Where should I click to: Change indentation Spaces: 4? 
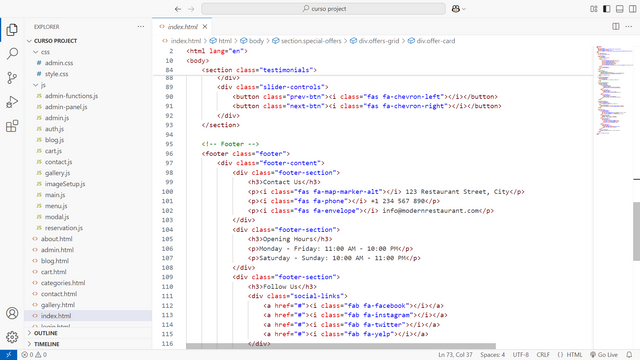coord(493,355)
